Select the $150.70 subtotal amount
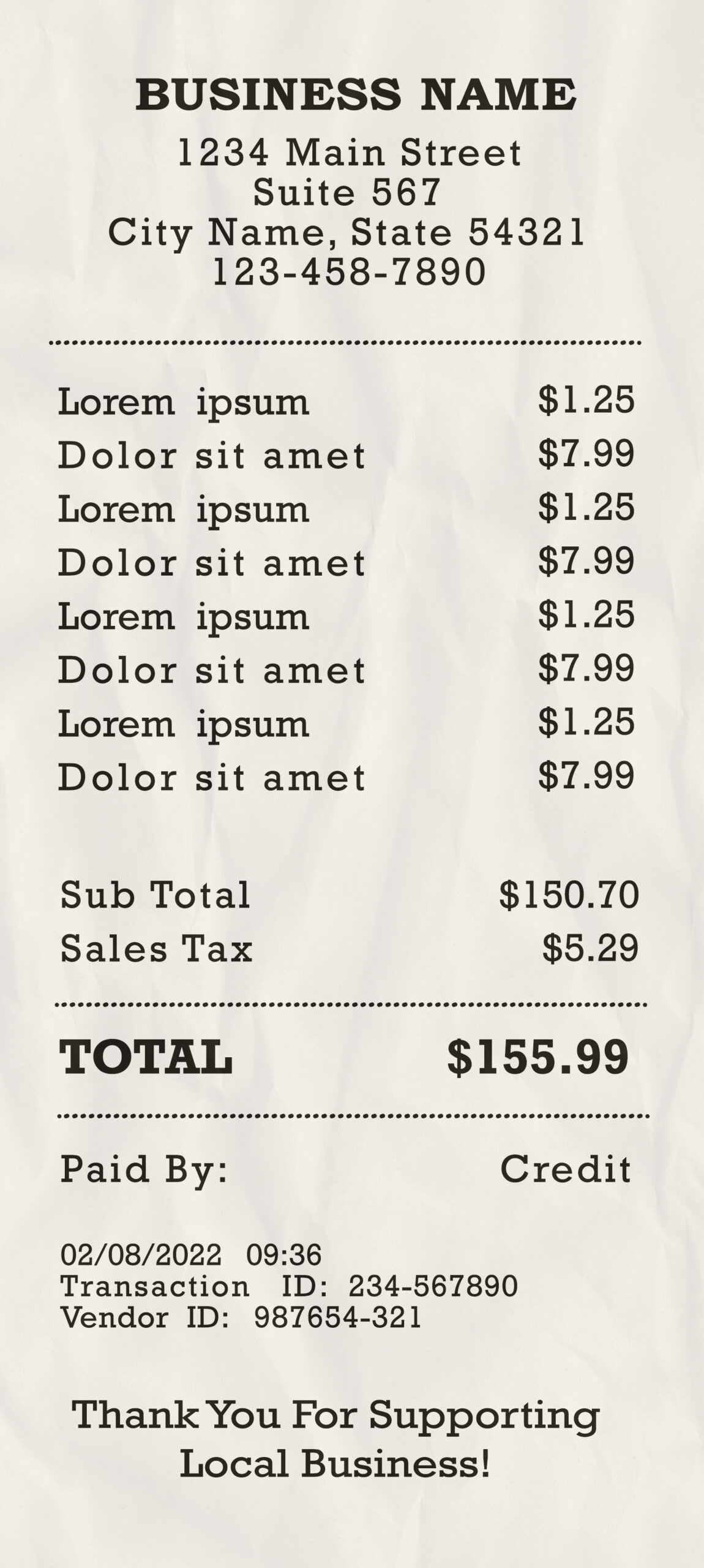 (x=569, y=895)
